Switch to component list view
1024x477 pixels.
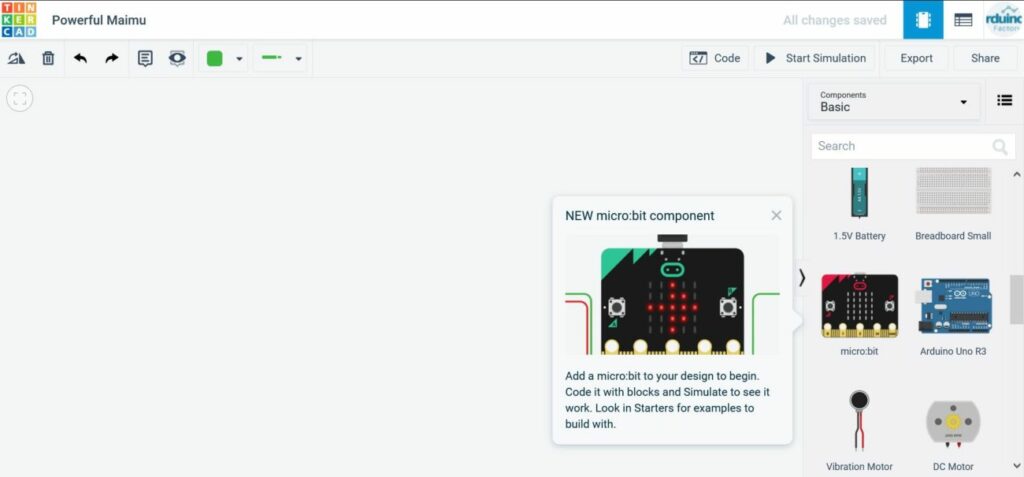click(x=1004, y=100)
